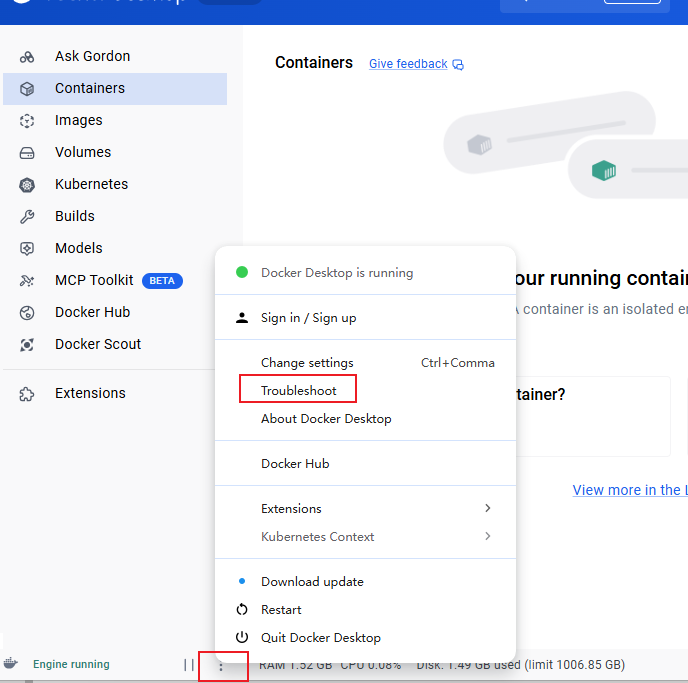Image resolution: width=688 pixels, height=683 pixels.
Task: Open View more in the link
Action: (x=630, y=490)
